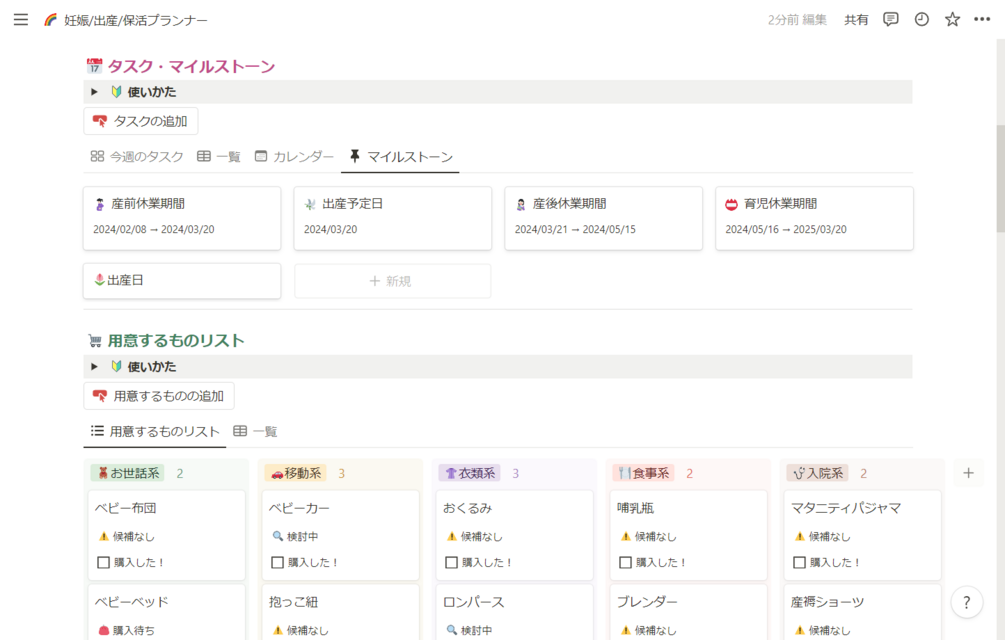The height and width of the screenshot is (640, 1005).
Task: Click the 入院系 group tag
Action: [x=818, y=473]
